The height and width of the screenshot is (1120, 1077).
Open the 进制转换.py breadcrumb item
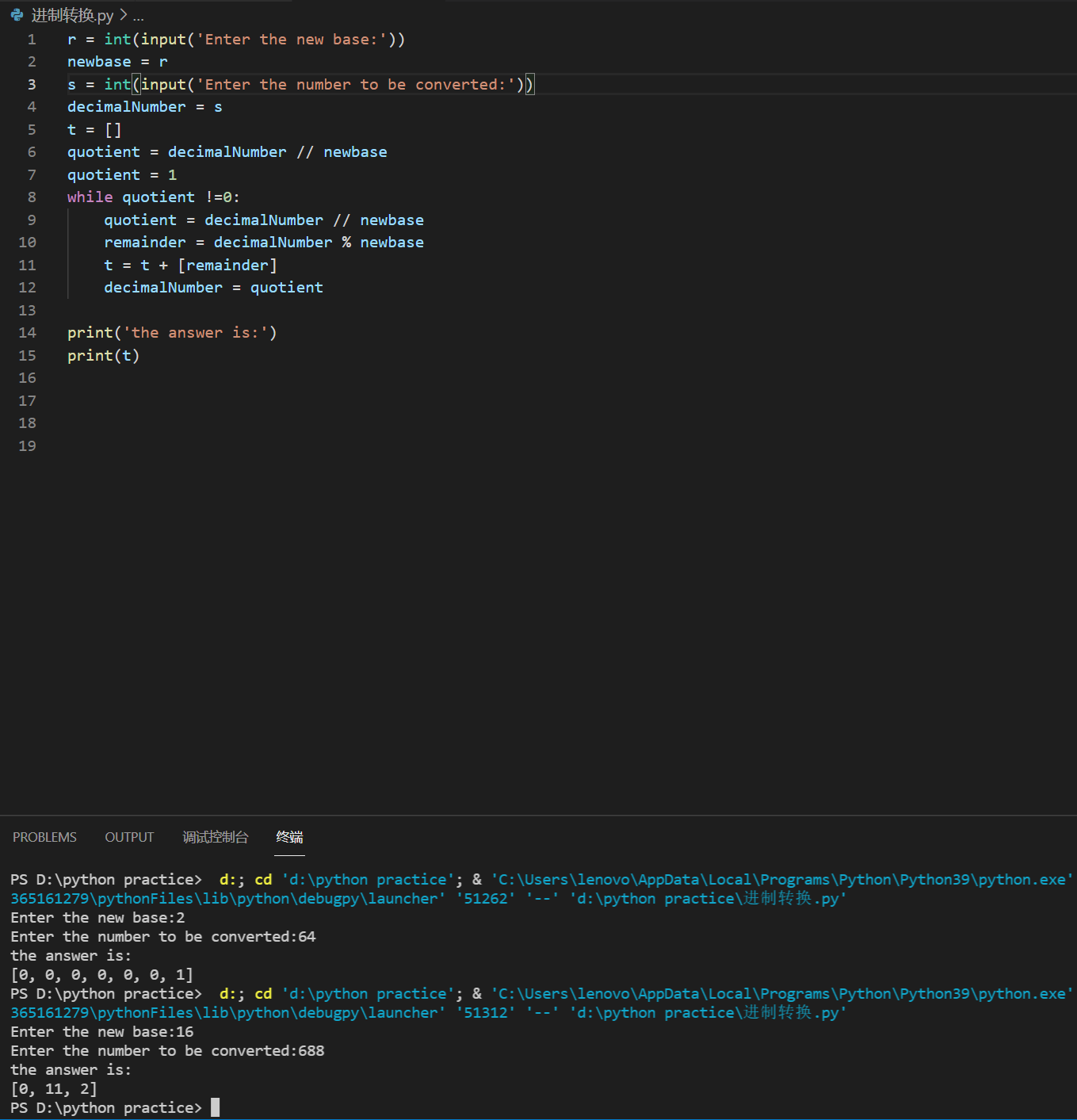coord(72,16)
